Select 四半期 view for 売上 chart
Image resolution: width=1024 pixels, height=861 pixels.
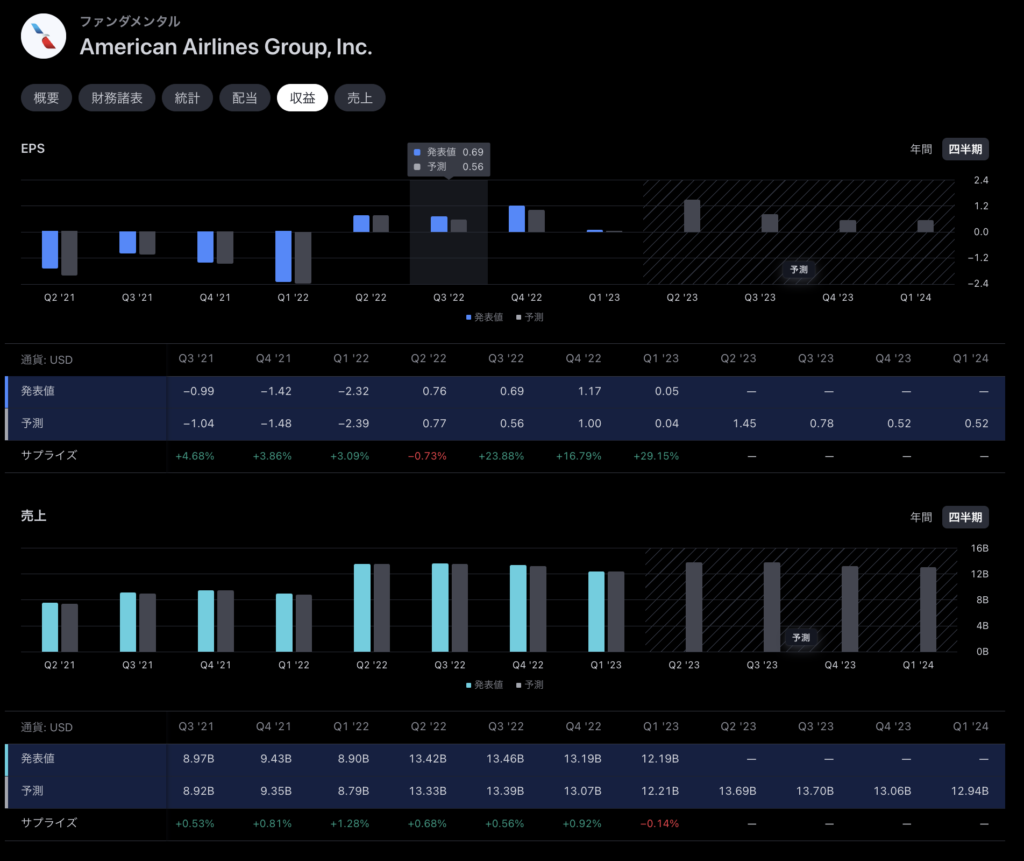tap(965, 517)
